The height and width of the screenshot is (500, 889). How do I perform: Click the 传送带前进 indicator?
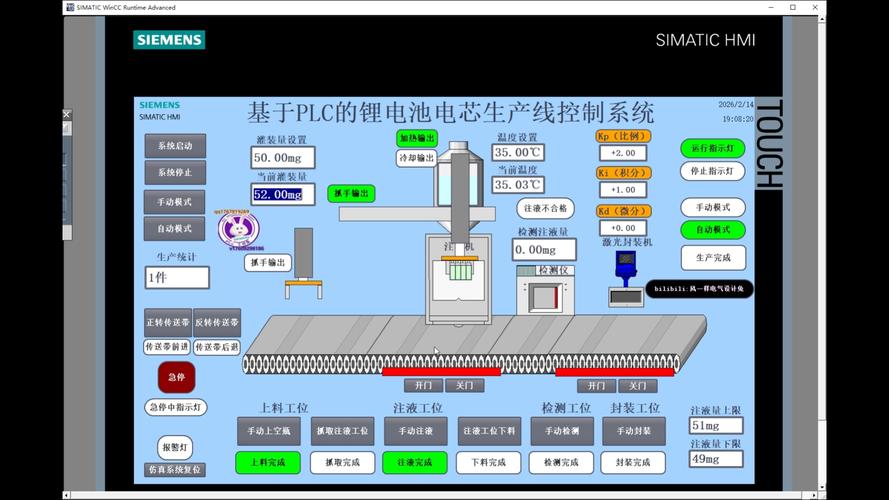[x=167, y=346]
